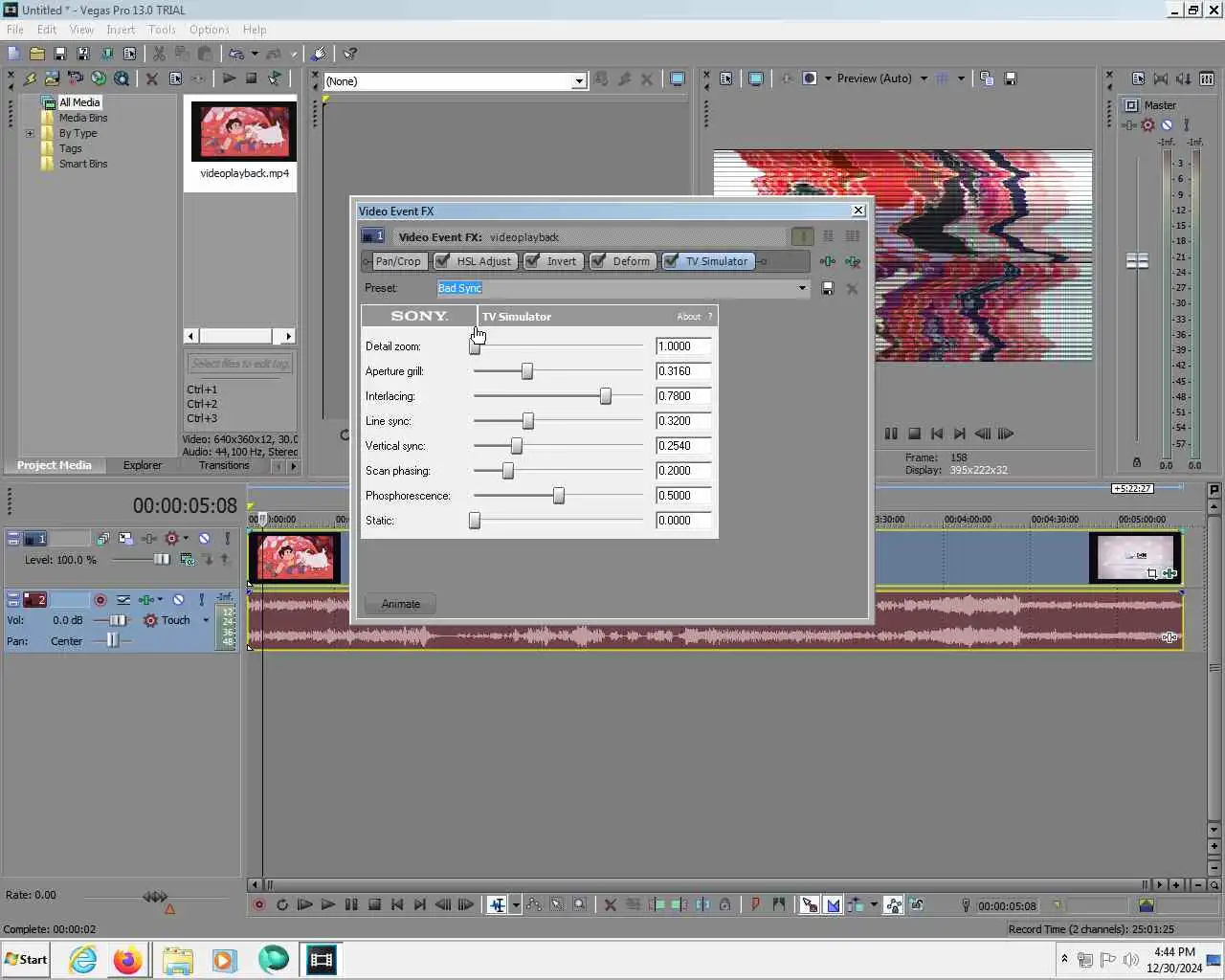Screen dimensions: 1225x980
Task: Open edit tool dropdown arrow in bottom toolbar
Action: click(516, 904)
